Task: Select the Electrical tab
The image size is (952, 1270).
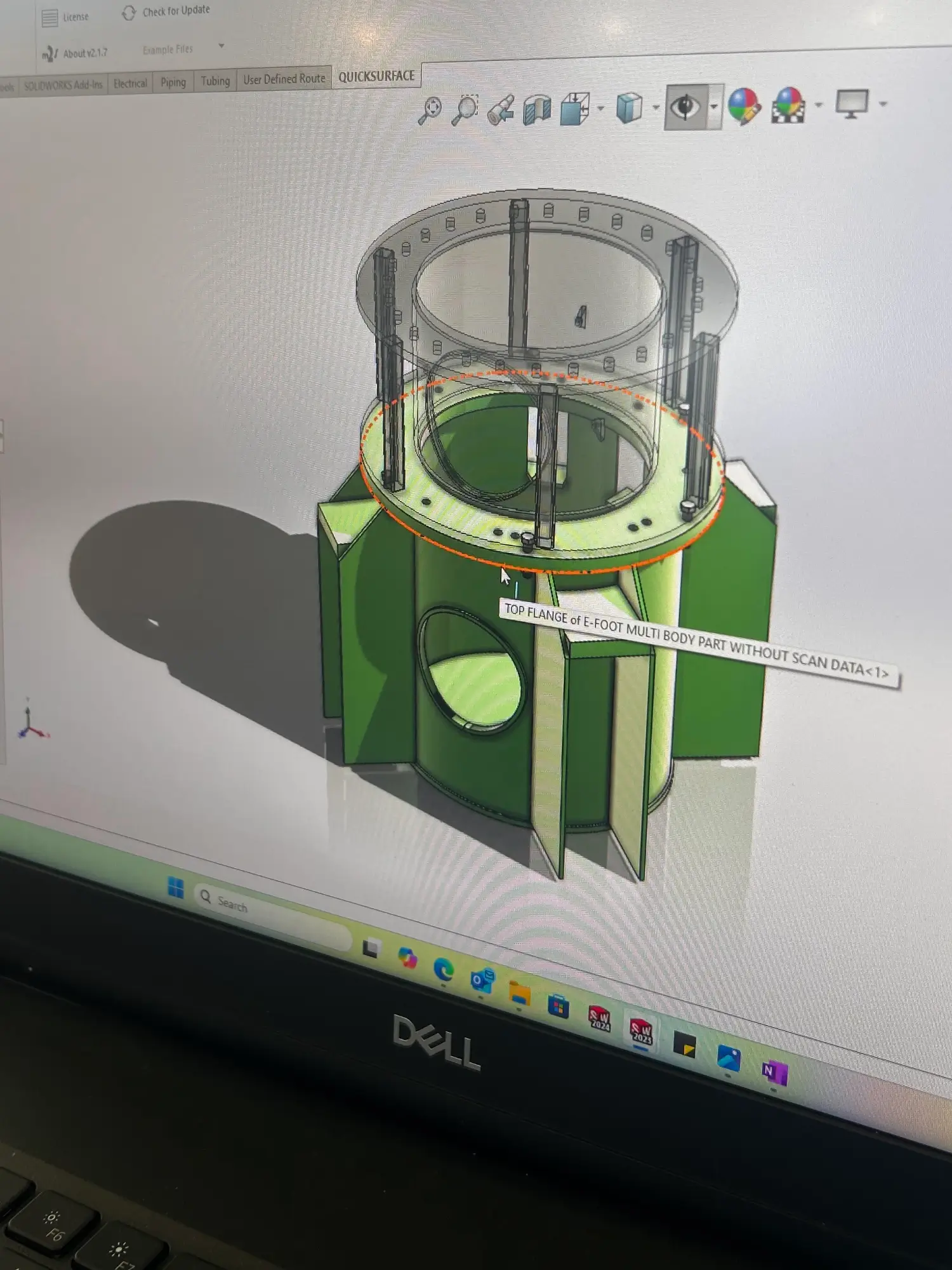Action: click(130, 83)
